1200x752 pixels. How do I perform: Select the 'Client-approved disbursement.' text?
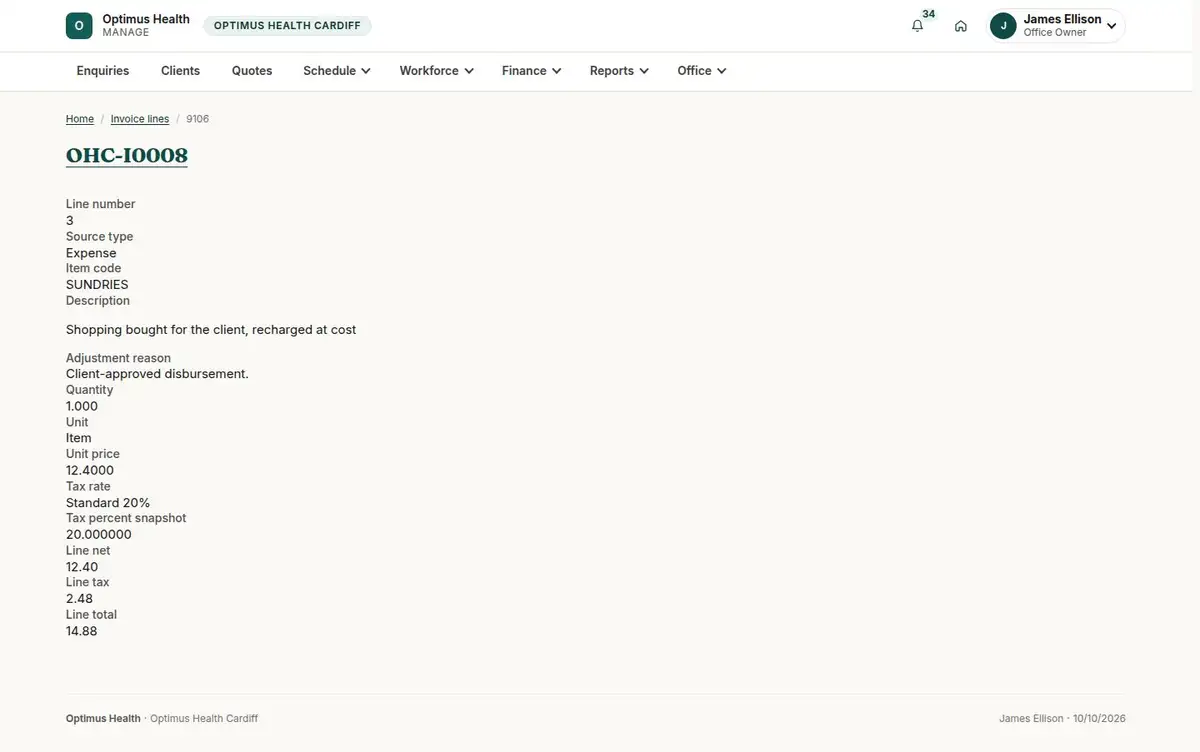[157, 374]
